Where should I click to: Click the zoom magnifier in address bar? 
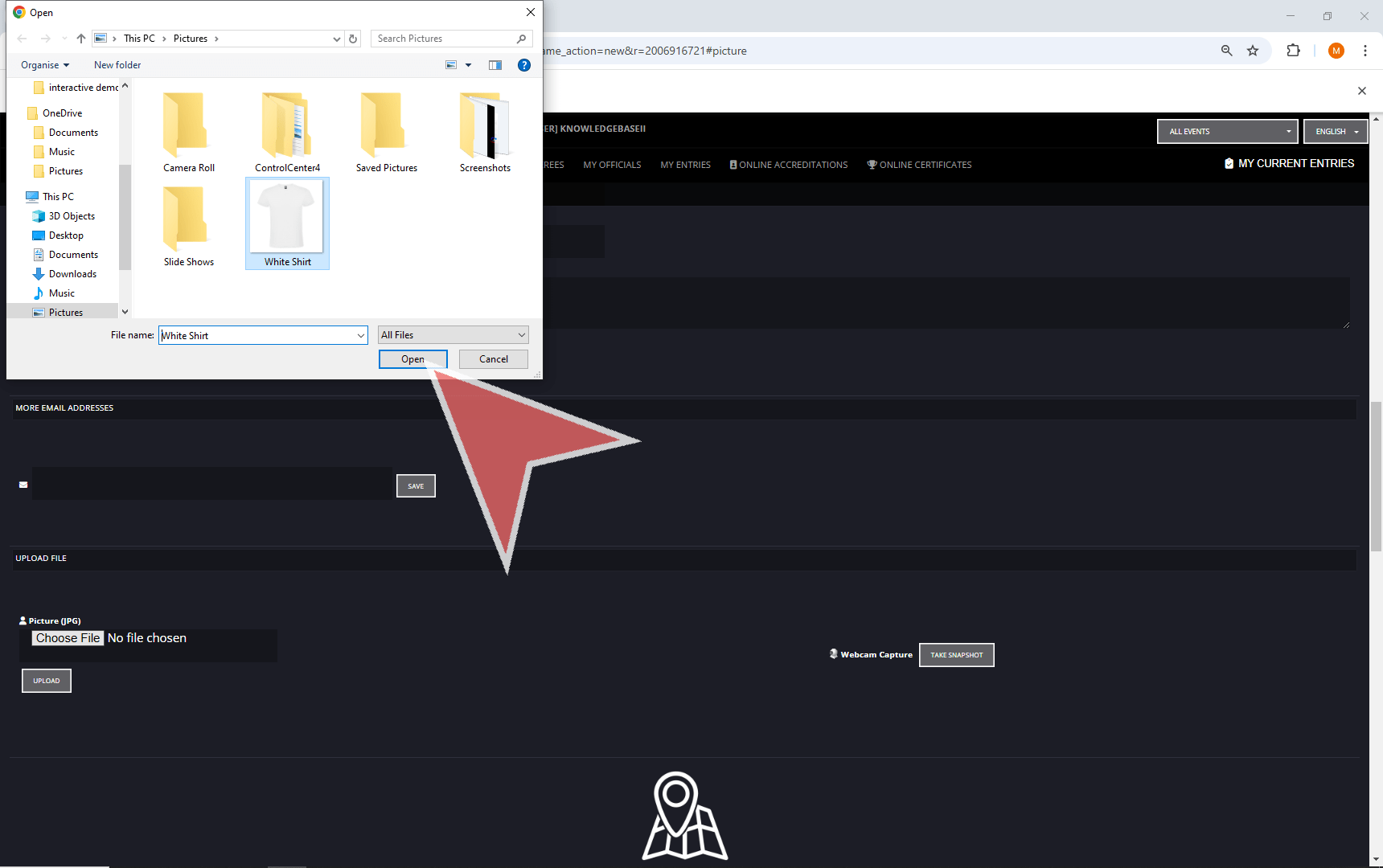(x=1227, y=51)
